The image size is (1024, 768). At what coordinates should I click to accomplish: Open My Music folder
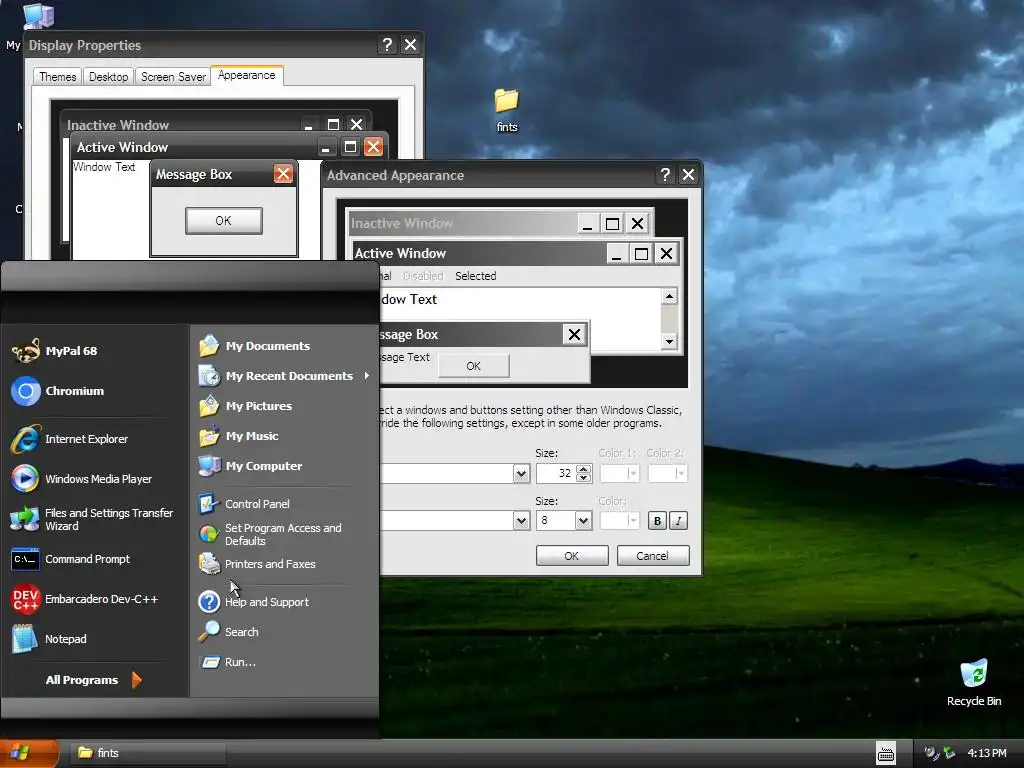239,436
